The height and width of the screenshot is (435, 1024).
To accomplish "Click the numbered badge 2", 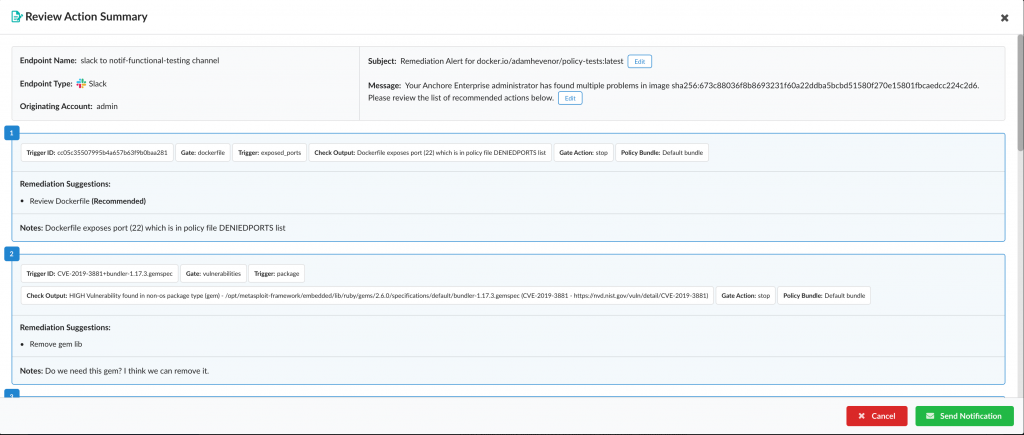I will [12, 253].
